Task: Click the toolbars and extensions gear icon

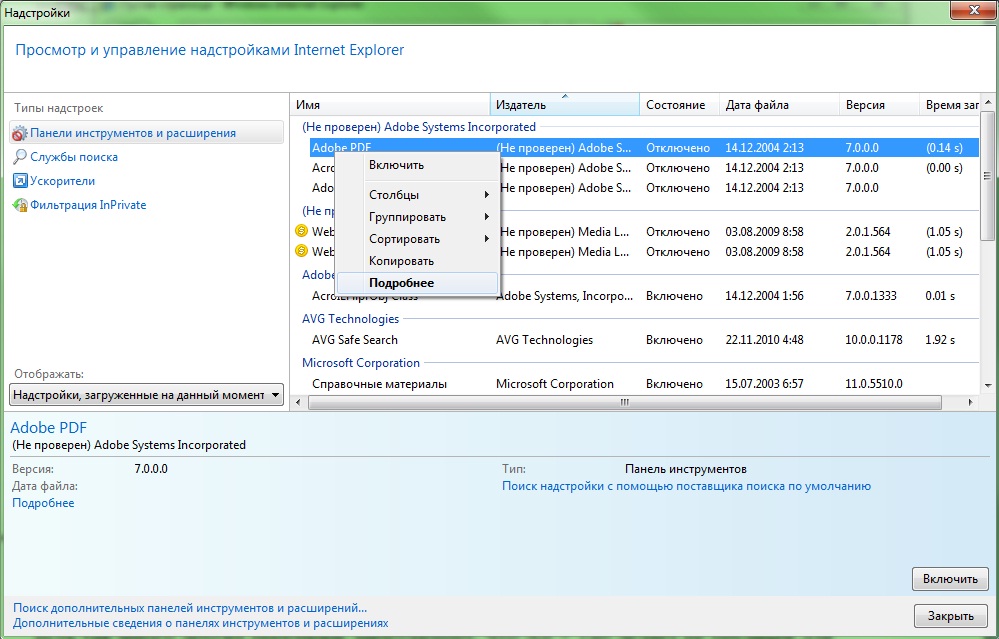Action: tap(20, 133)
